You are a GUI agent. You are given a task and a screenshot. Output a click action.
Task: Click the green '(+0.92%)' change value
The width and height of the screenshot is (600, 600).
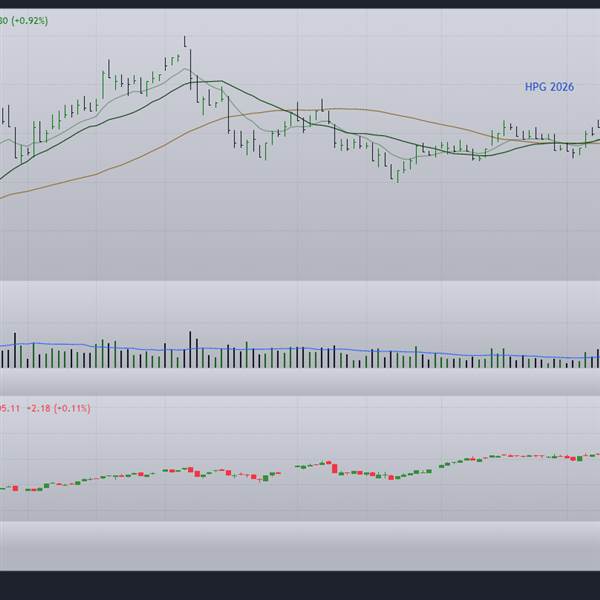[30, 21]
